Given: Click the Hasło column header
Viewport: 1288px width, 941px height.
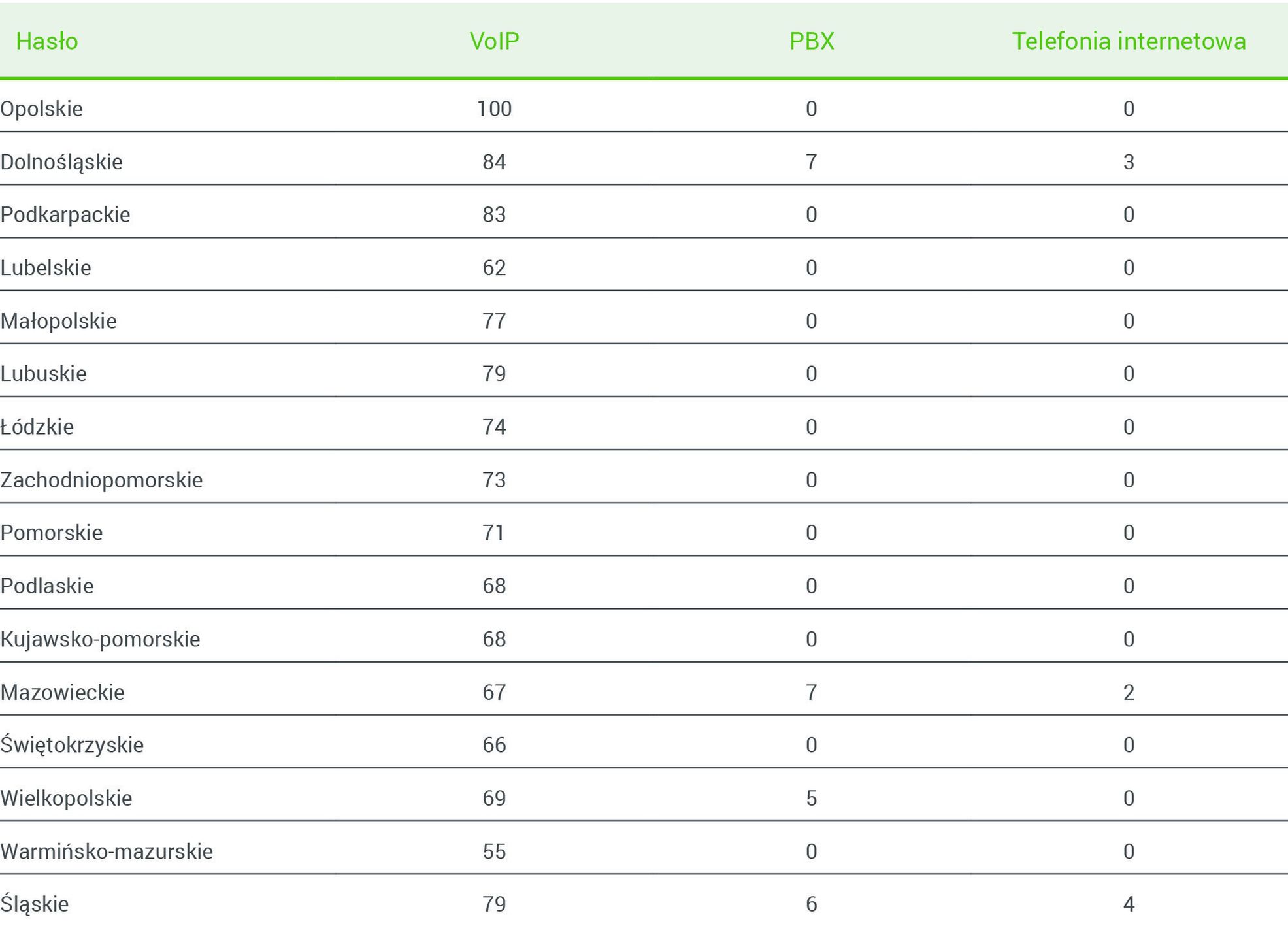Looking at the screenshot, I should [x=47, y=41].
